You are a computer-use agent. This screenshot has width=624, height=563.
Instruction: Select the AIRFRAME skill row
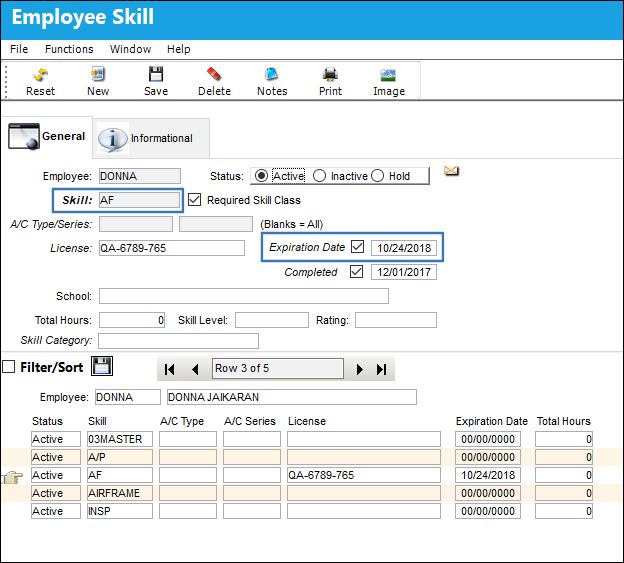click(x=312, y=493)
